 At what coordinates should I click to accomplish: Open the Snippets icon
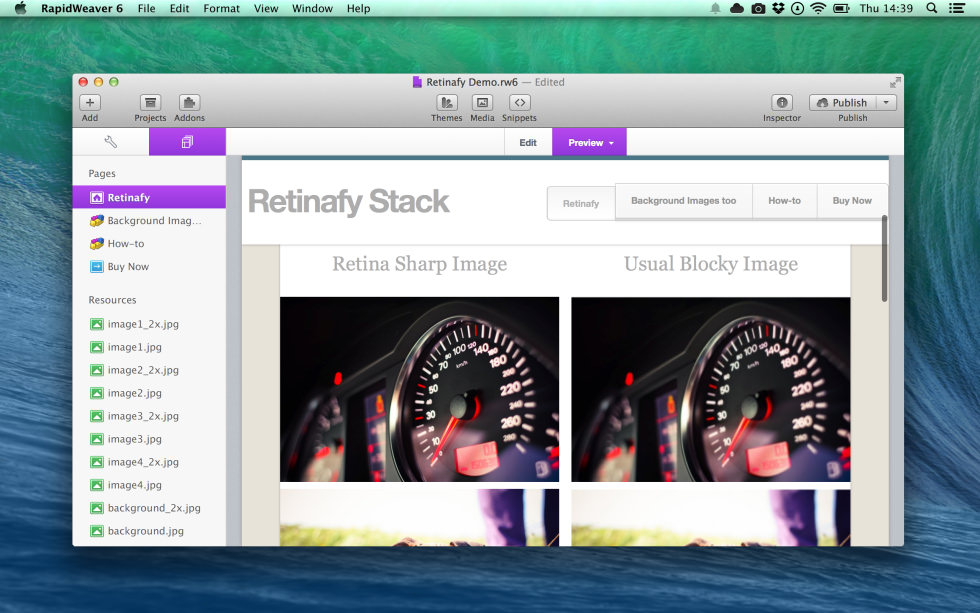tap(519, 103)
